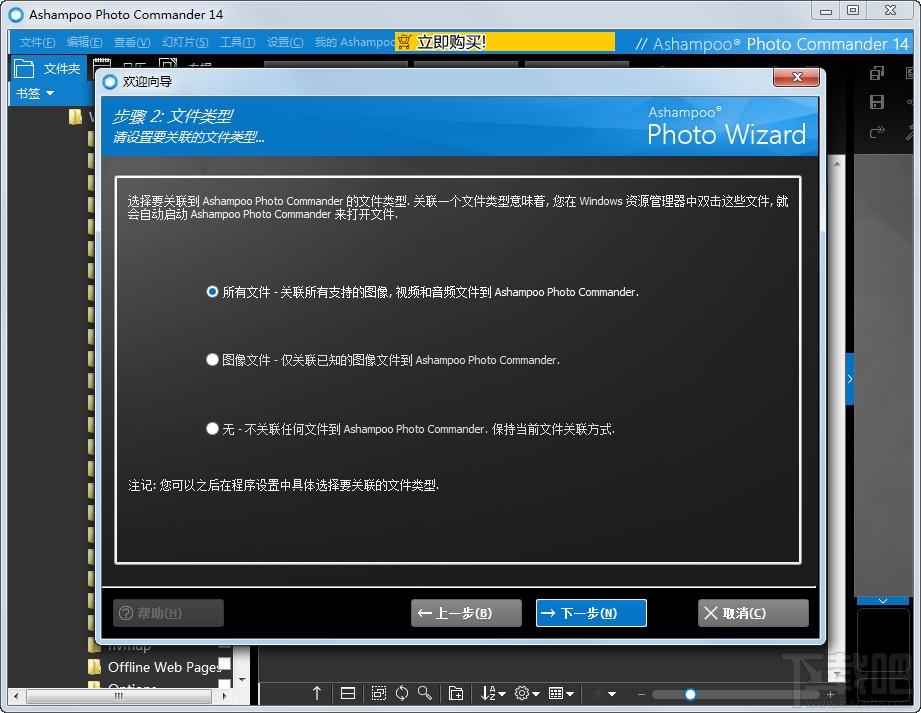921x713 pixels.
Task: Open the A-Z sort order dropdown
Action: pyautogui.click(x=493, y=694)
